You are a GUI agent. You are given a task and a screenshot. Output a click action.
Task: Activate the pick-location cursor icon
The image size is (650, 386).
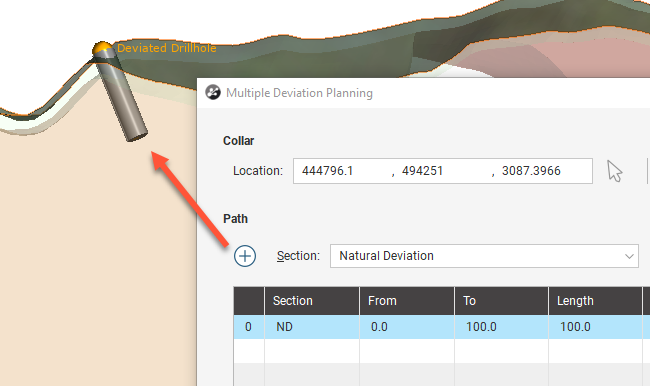(x=614, y=171)
